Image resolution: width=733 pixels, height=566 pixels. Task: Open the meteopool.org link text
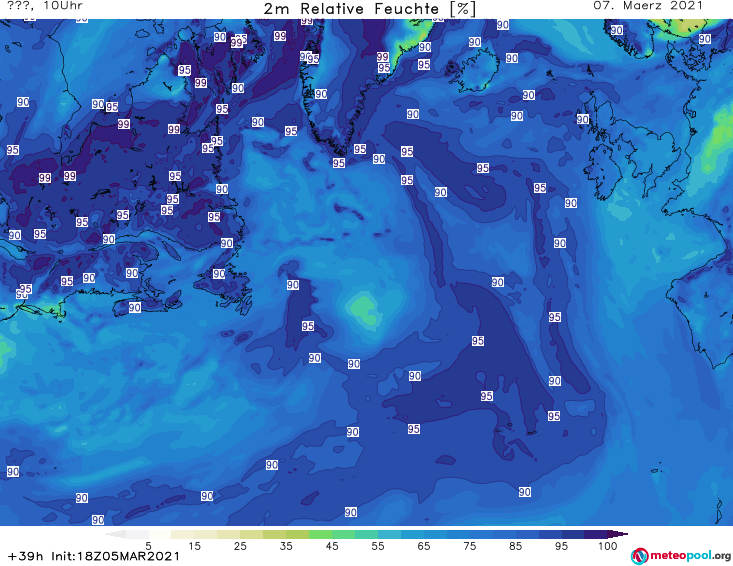click(x=690, y=555)
